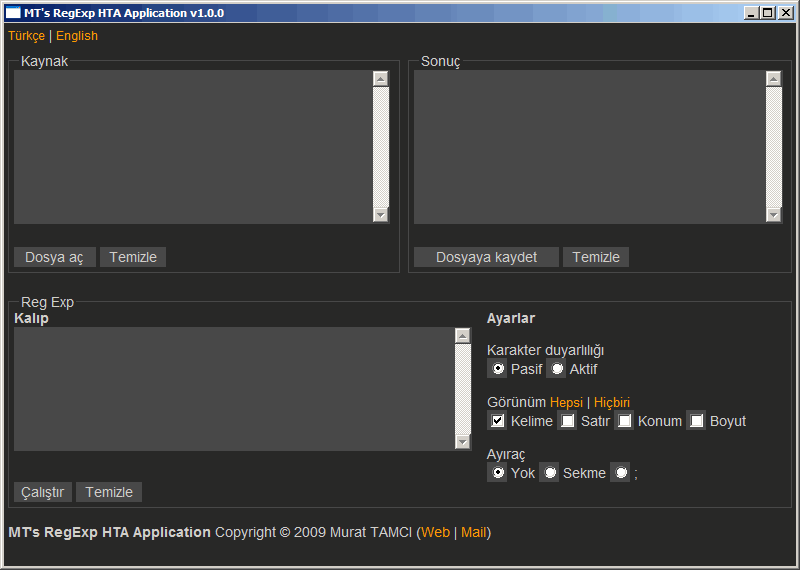Run the regex with Çalıştır button
This screenshot has width=800, height=570.
(x=42, y=492)
